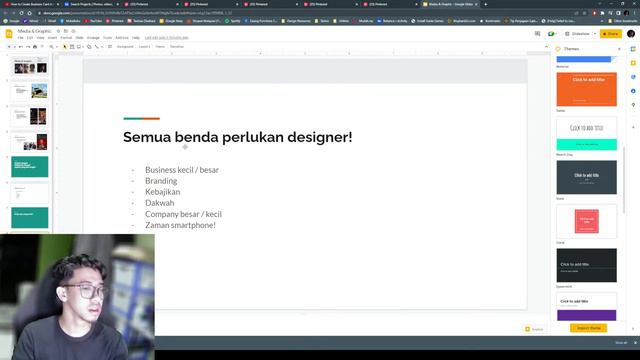
Task: Click the Slideshow button
Action: coord(577,34)
